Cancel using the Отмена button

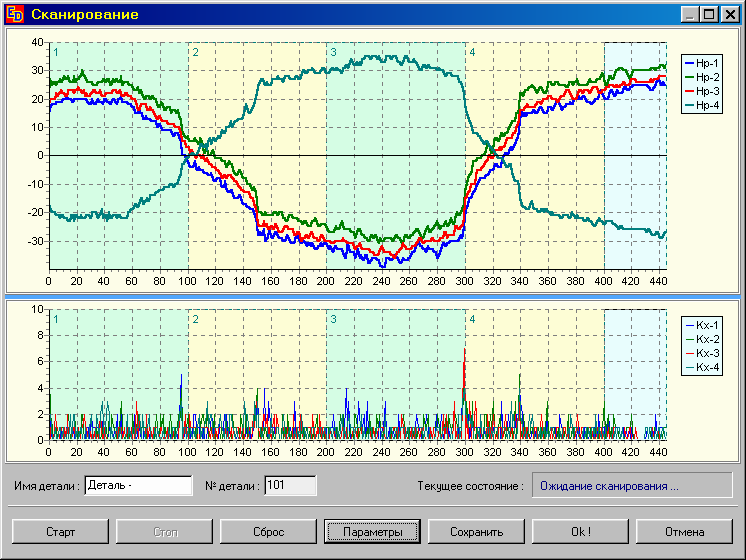click(x=684, y=532)
